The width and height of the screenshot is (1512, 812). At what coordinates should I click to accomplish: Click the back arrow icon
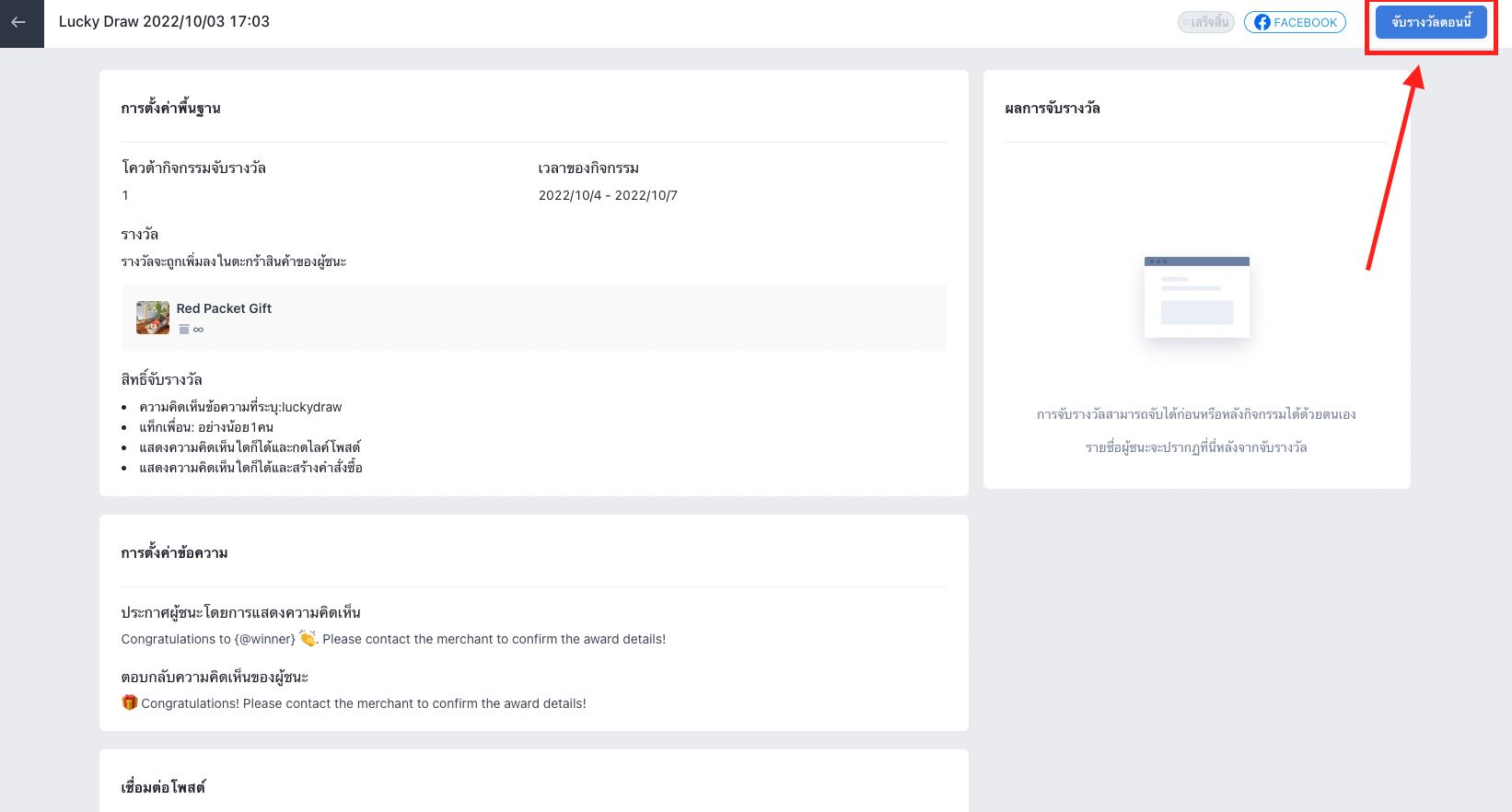point(18,22)
